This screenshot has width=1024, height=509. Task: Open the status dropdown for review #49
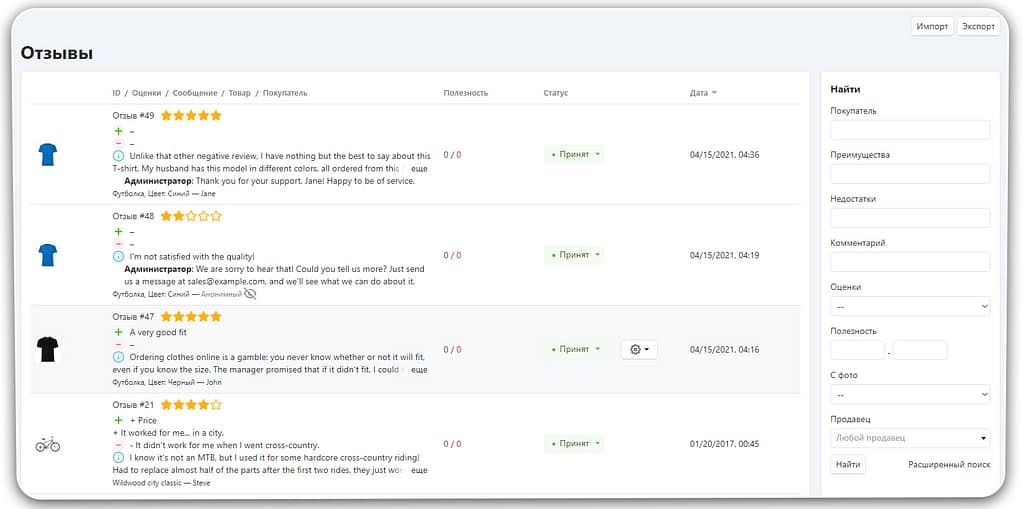(575, 155)
